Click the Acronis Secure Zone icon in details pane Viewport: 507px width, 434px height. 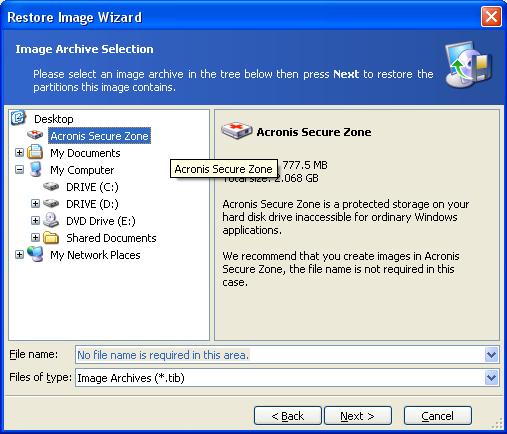tap(237, 131)
